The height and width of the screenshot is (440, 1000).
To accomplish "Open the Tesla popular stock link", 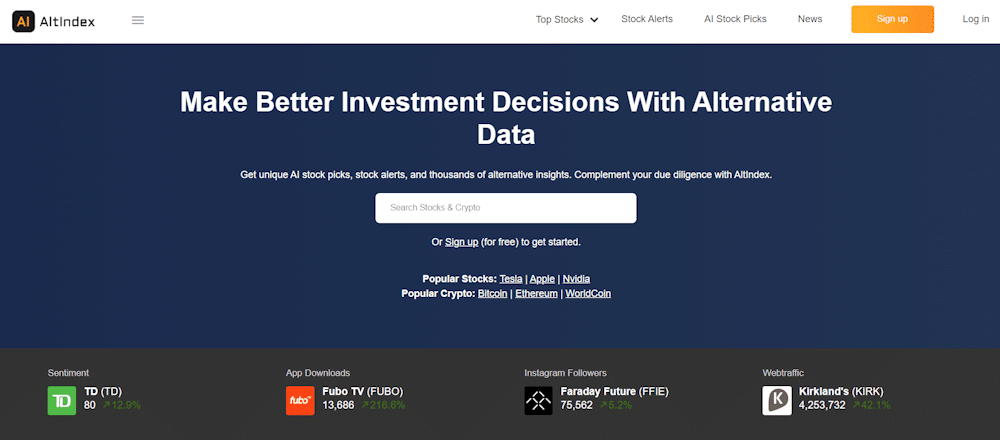I will coord(511,279).
